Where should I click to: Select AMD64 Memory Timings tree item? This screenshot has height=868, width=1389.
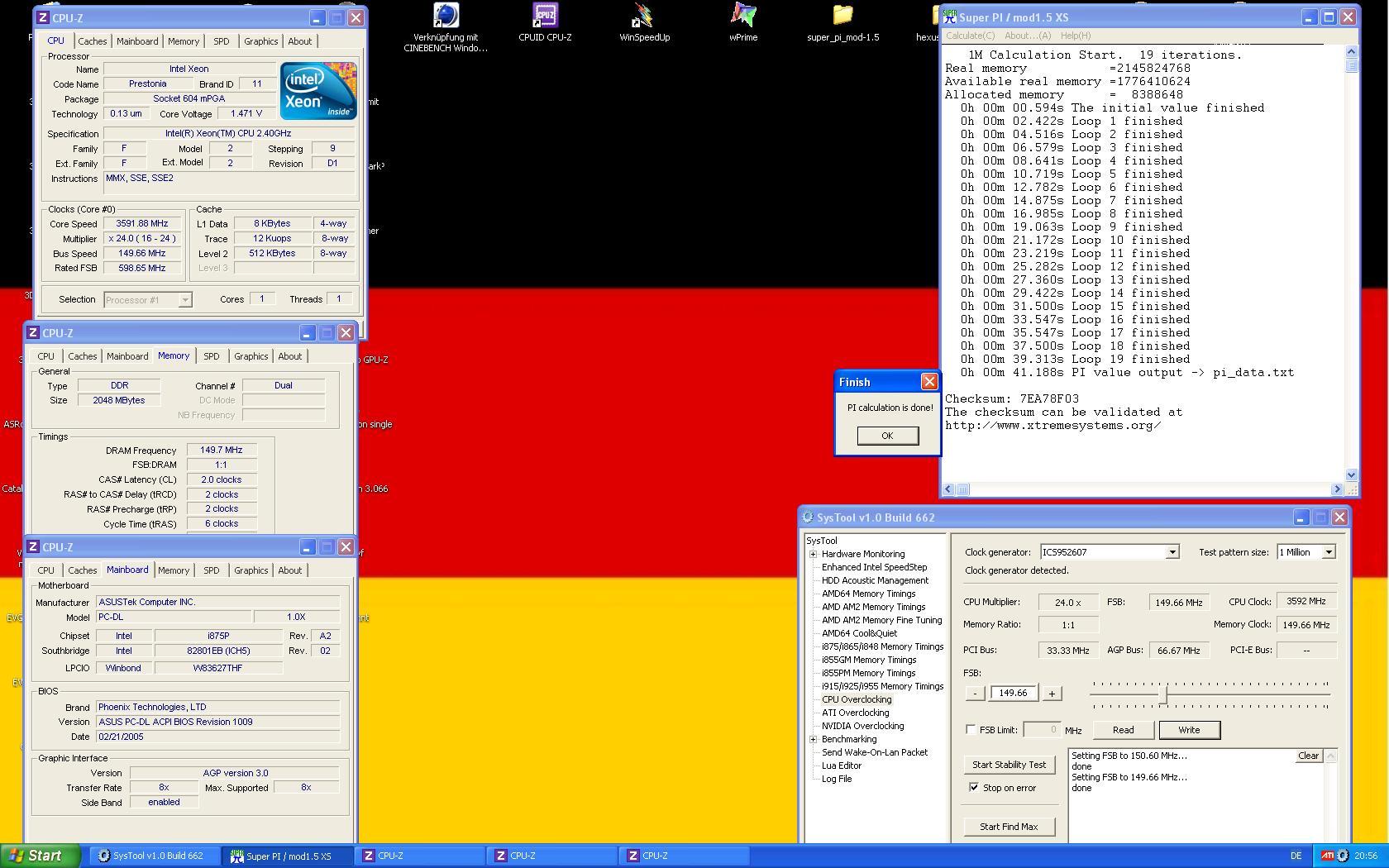pos(868,594)
